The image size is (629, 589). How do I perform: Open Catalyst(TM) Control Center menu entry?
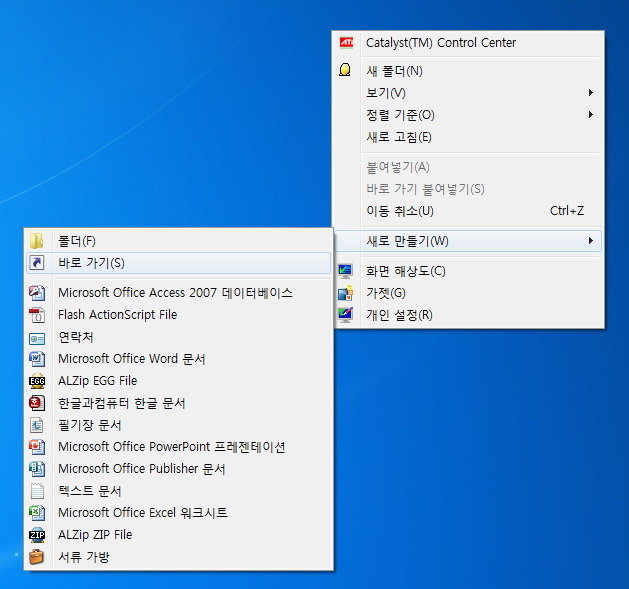coord(468,43)
